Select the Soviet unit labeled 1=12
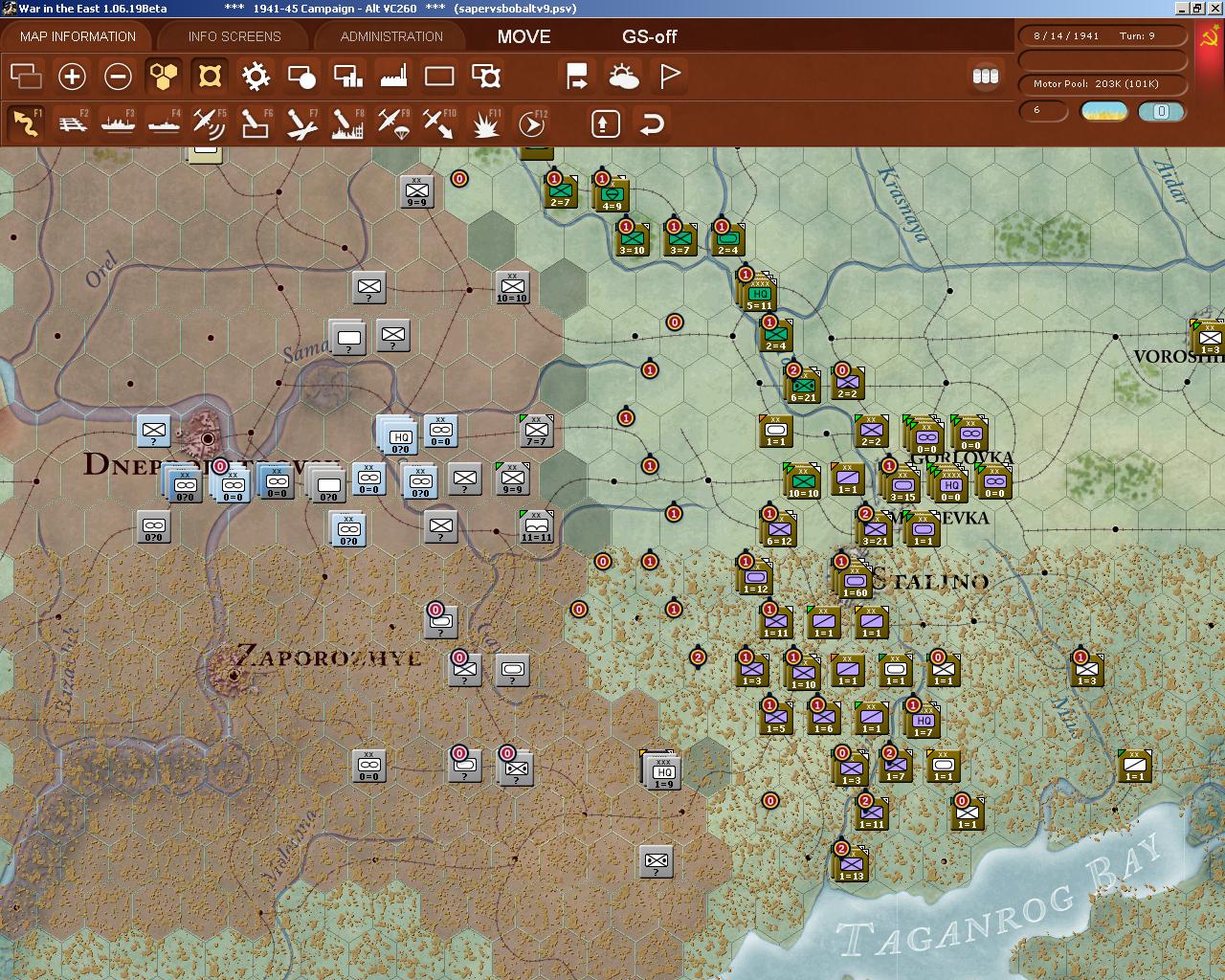 coord(755,577)
